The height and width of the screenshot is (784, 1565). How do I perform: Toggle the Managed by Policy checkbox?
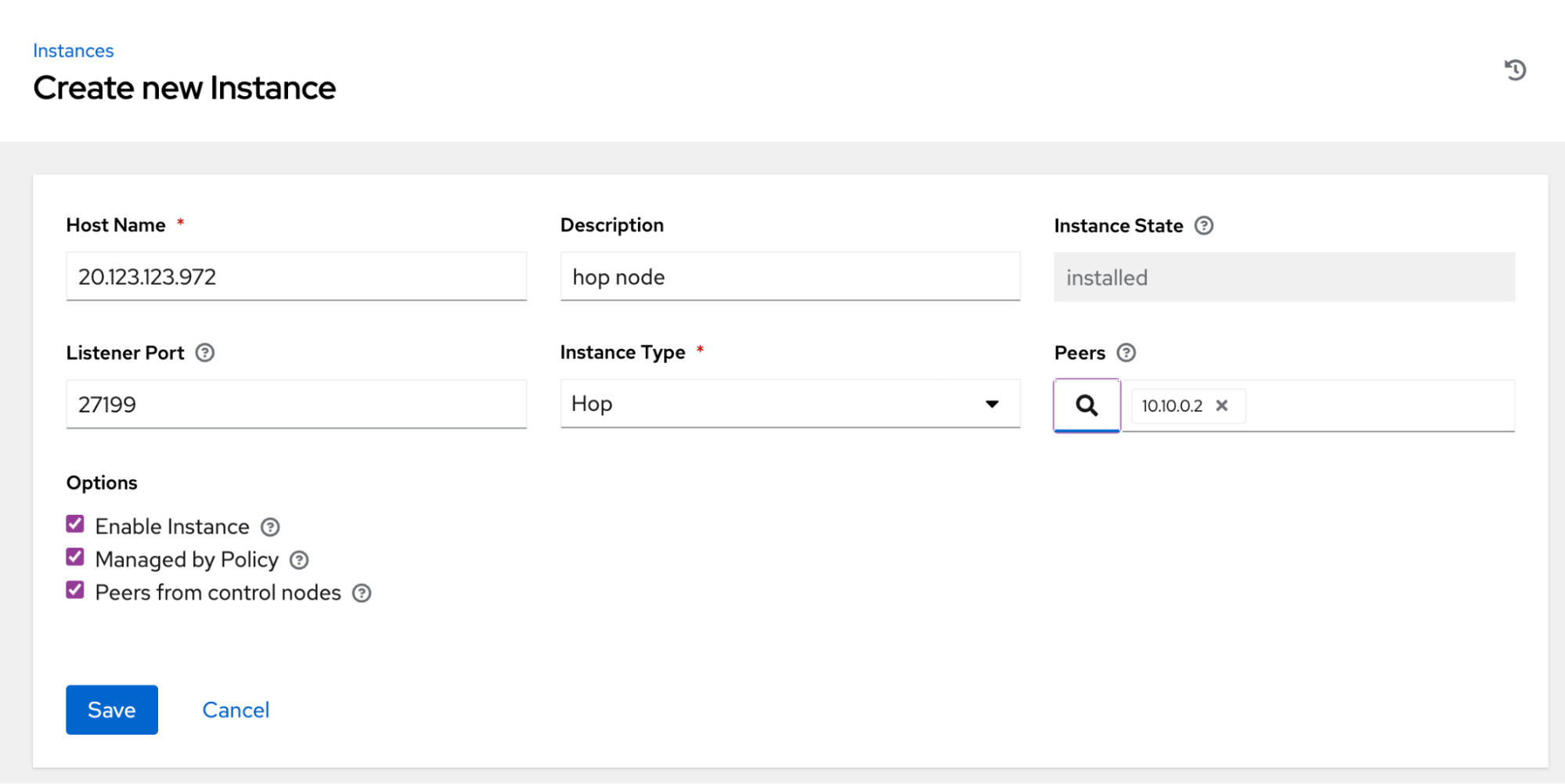click(75, 557)
